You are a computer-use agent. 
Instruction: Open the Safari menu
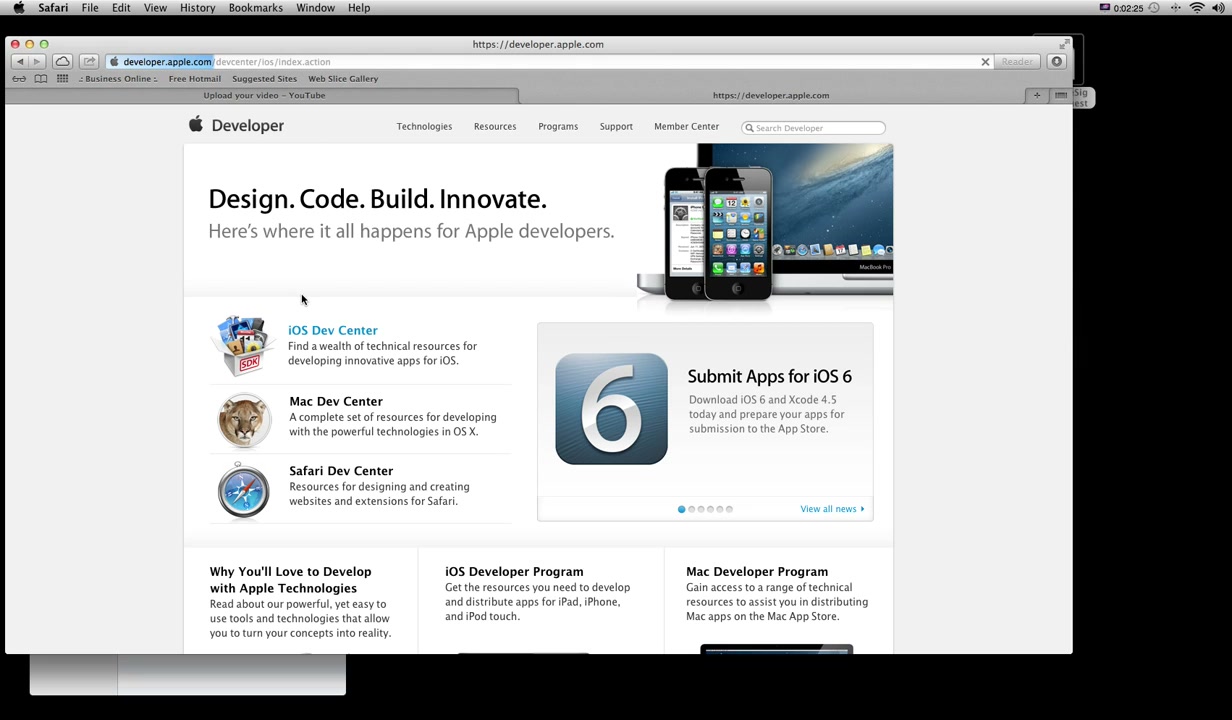coord(53,8)
